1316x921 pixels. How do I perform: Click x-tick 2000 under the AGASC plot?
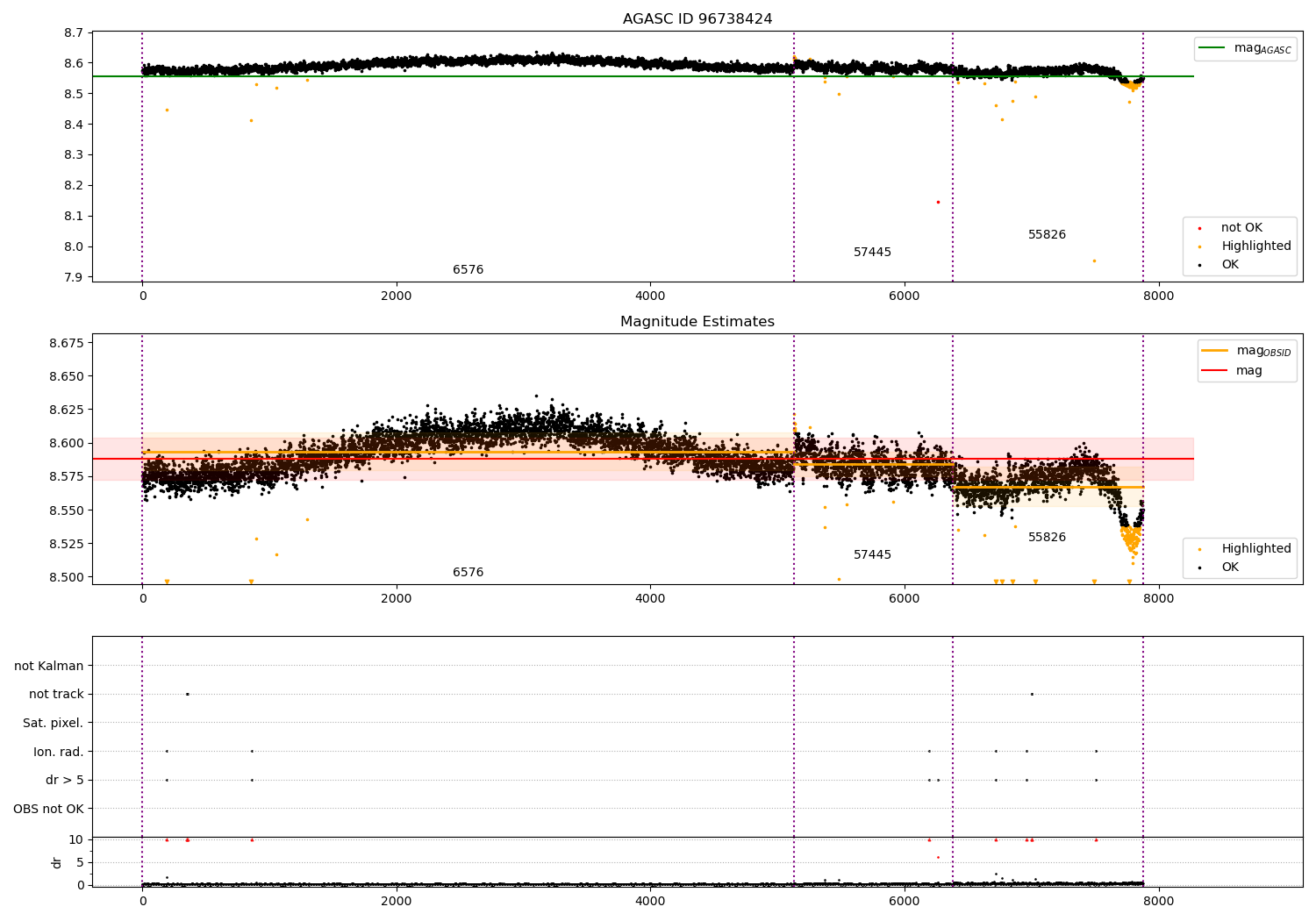click(397, 296)
